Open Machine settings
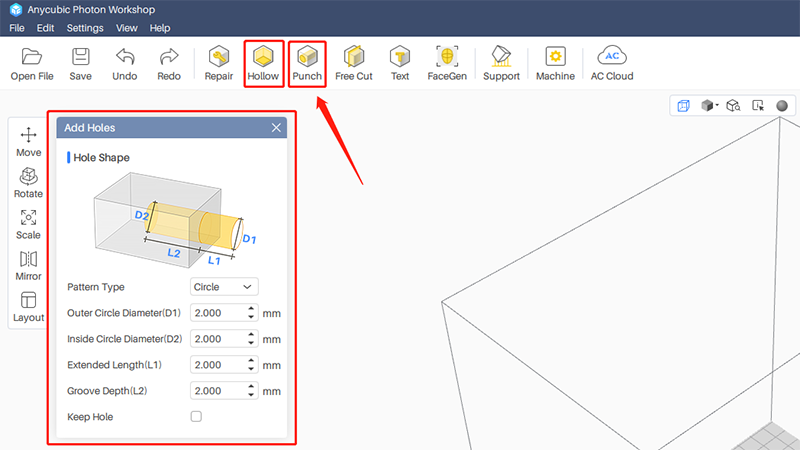Screen dimensions: 800x450 pyautogui.click(x=555, y=64)
